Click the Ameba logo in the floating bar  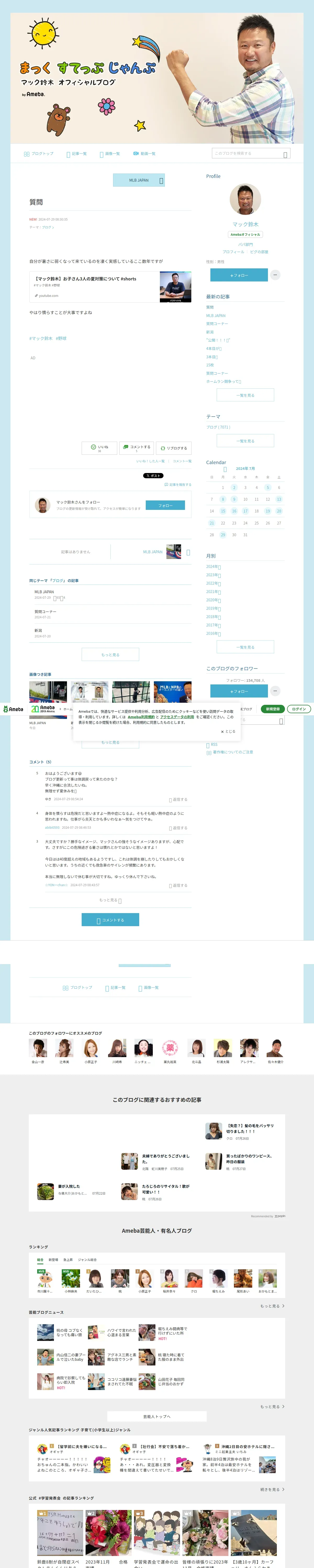click(13, 709)
